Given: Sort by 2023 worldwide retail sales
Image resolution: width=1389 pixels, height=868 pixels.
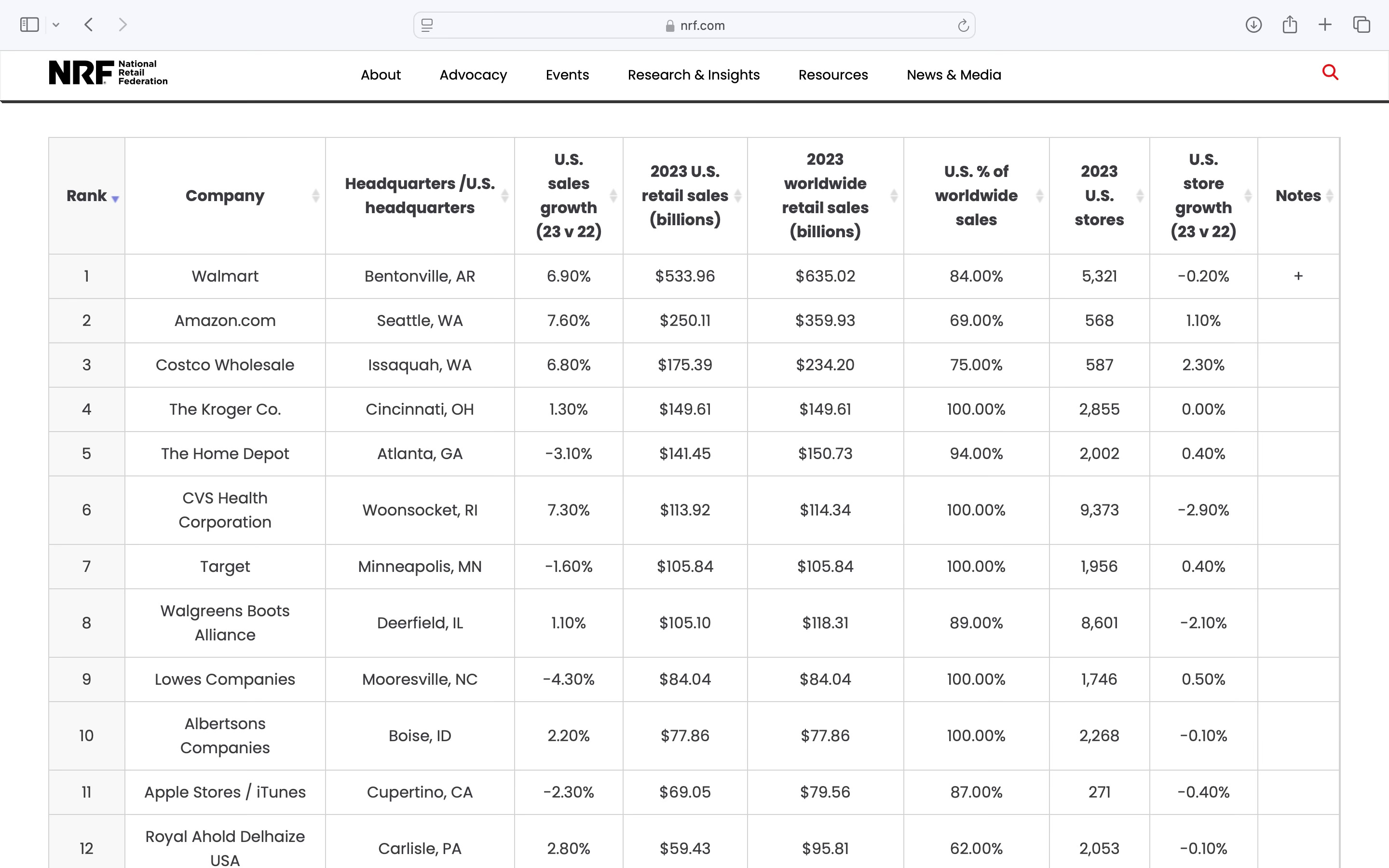Looking at the screenshot, I should click(x=825, y=196).
